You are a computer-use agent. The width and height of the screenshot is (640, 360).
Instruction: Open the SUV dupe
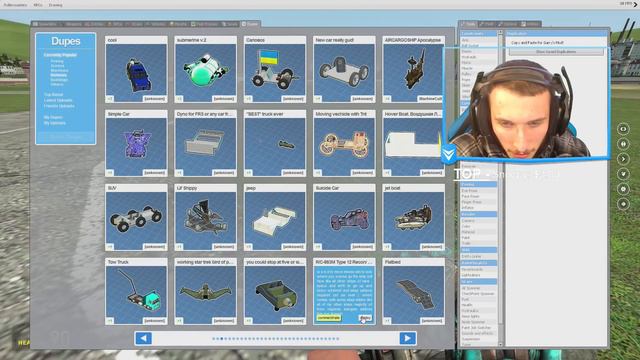tap(136, 217)
